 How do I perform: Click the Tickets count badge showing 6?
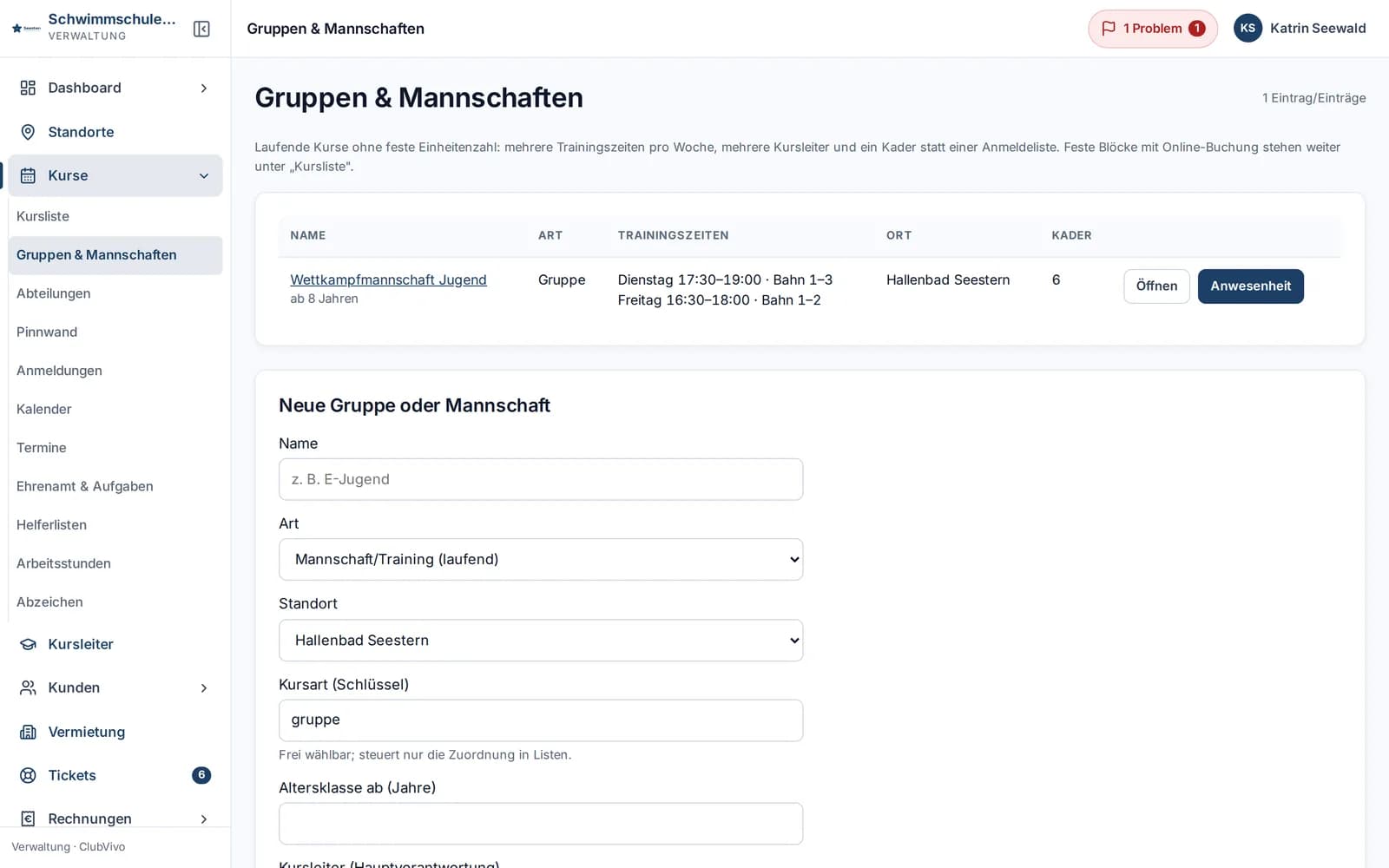pyautogui.click(x=201, y=775)
